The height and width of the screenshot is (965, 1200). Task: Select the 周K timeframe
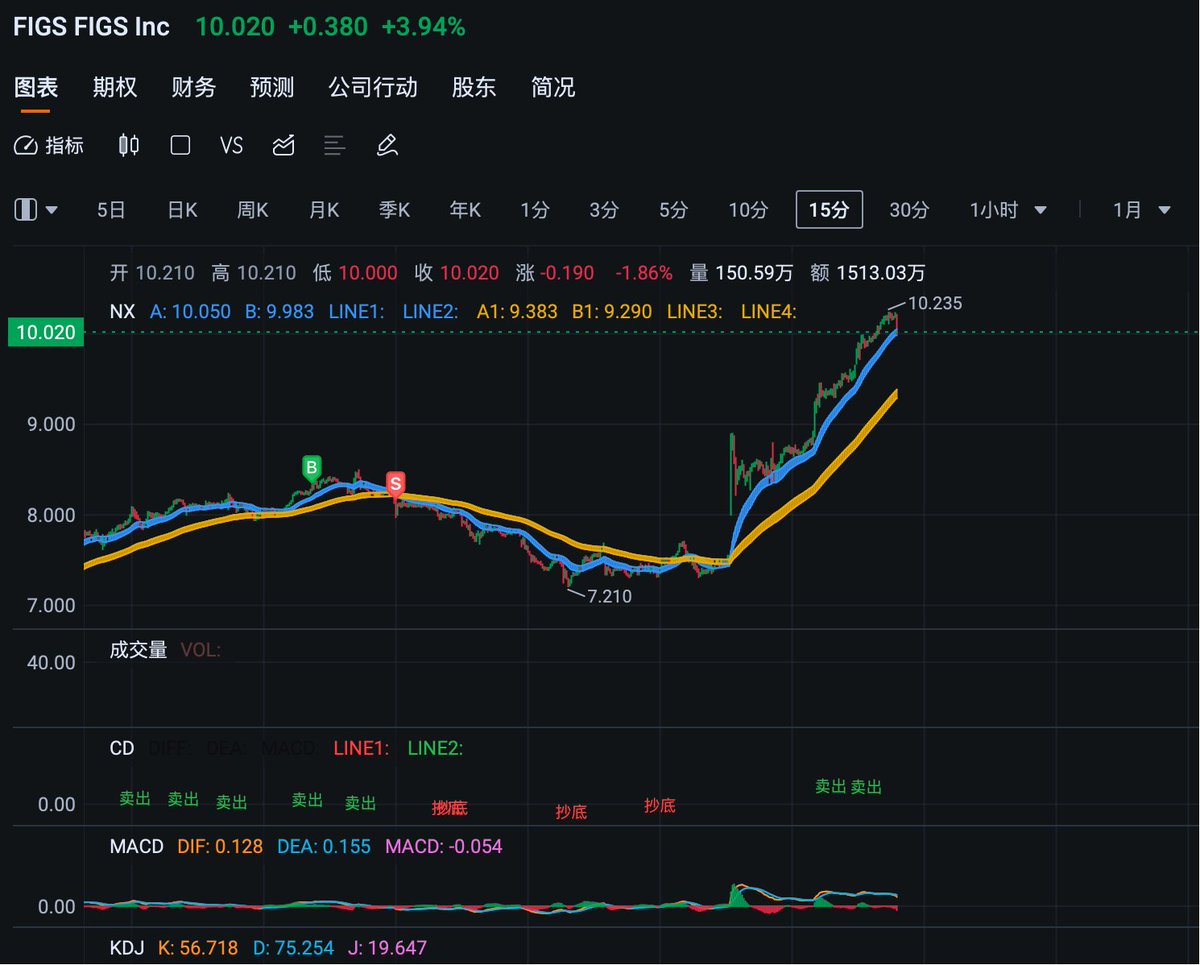tap(253, 210)
